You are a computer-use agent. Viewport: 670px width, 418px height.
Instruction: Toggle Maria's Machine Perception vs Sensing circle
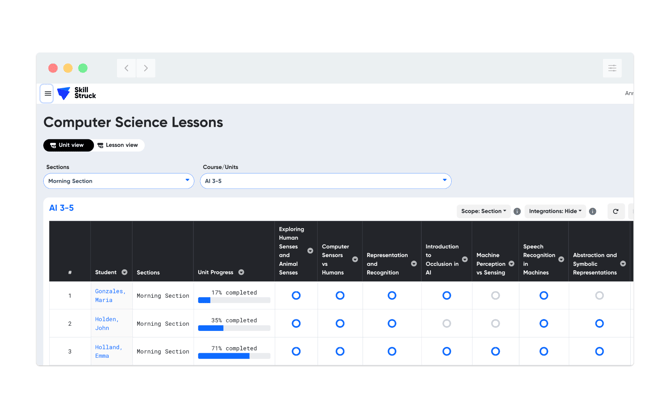(495, 295)
